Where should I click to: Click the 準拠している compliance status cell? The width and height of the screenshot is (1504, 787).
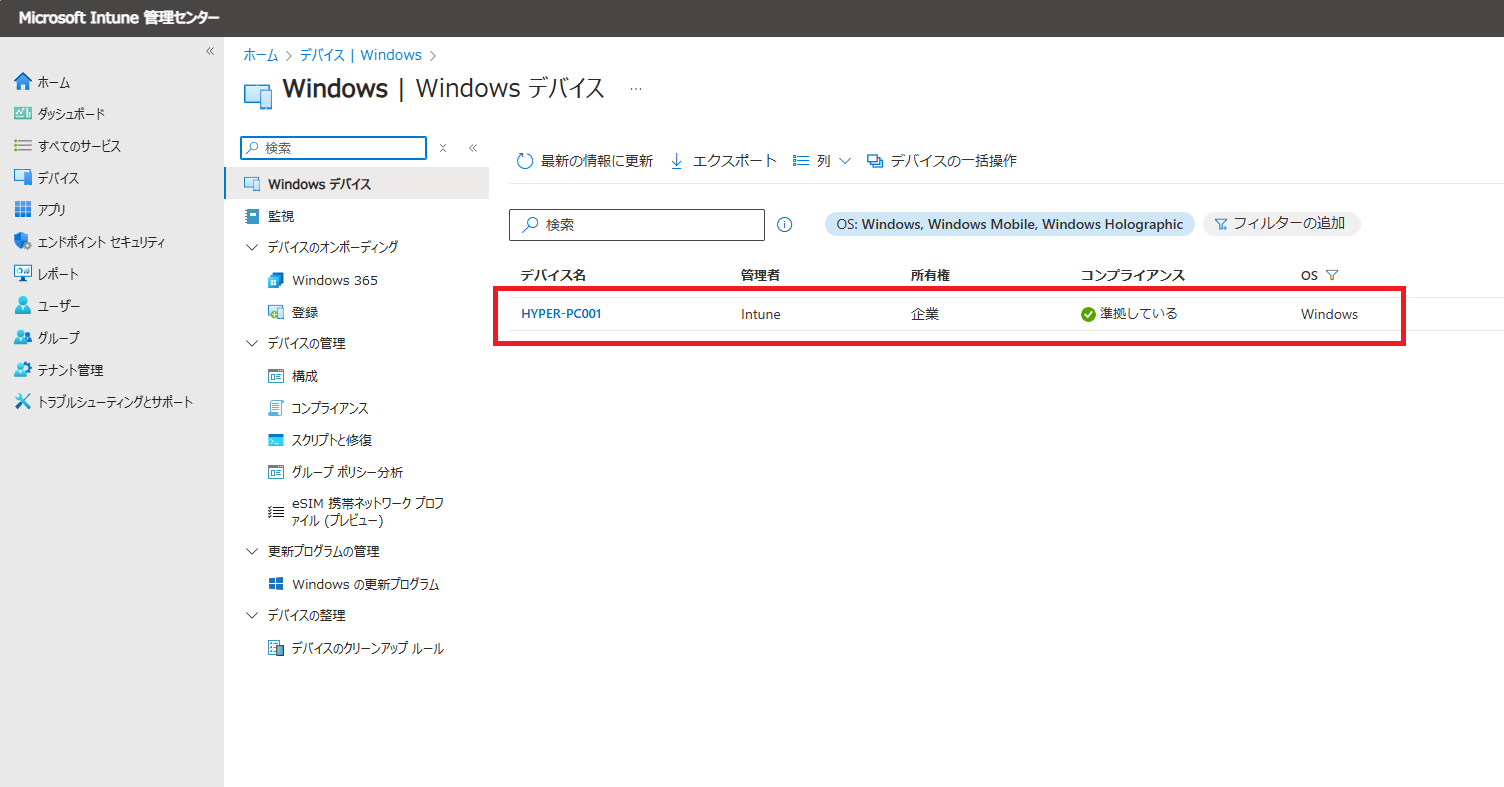pyautogui.click(x=1130, y=314)
